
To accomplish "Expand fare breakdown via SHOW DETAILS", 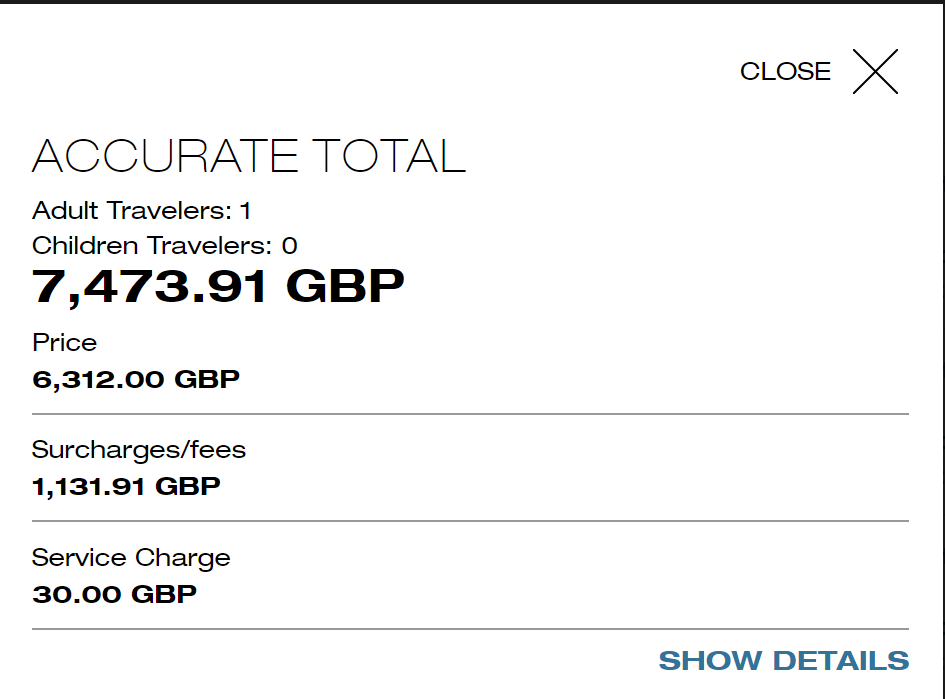I will [x=783, y=661].
